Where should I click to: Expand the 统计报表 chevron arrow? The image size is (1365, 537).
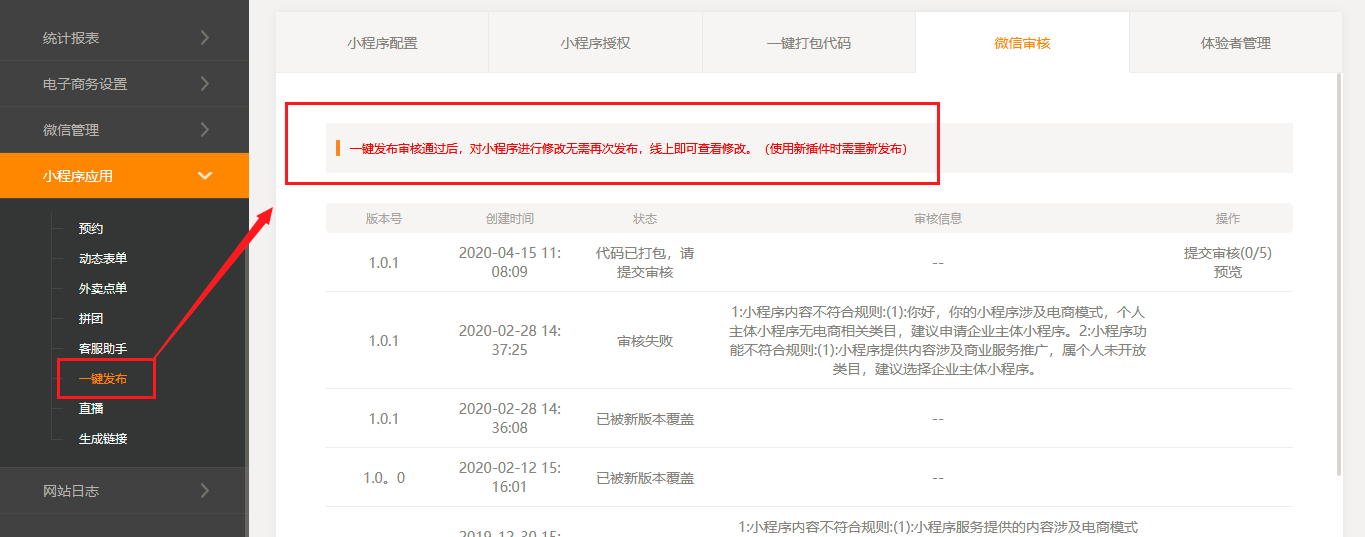pos(204,38)
